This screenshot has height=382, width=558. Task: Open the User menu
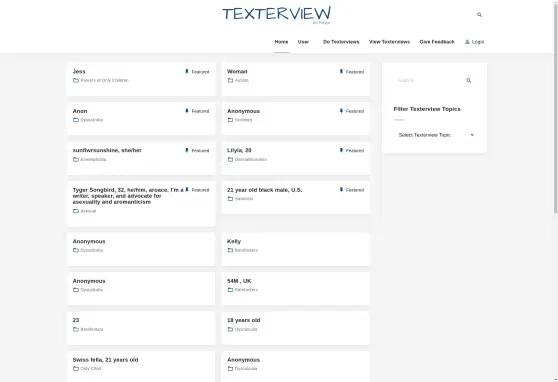coord(303,42)
